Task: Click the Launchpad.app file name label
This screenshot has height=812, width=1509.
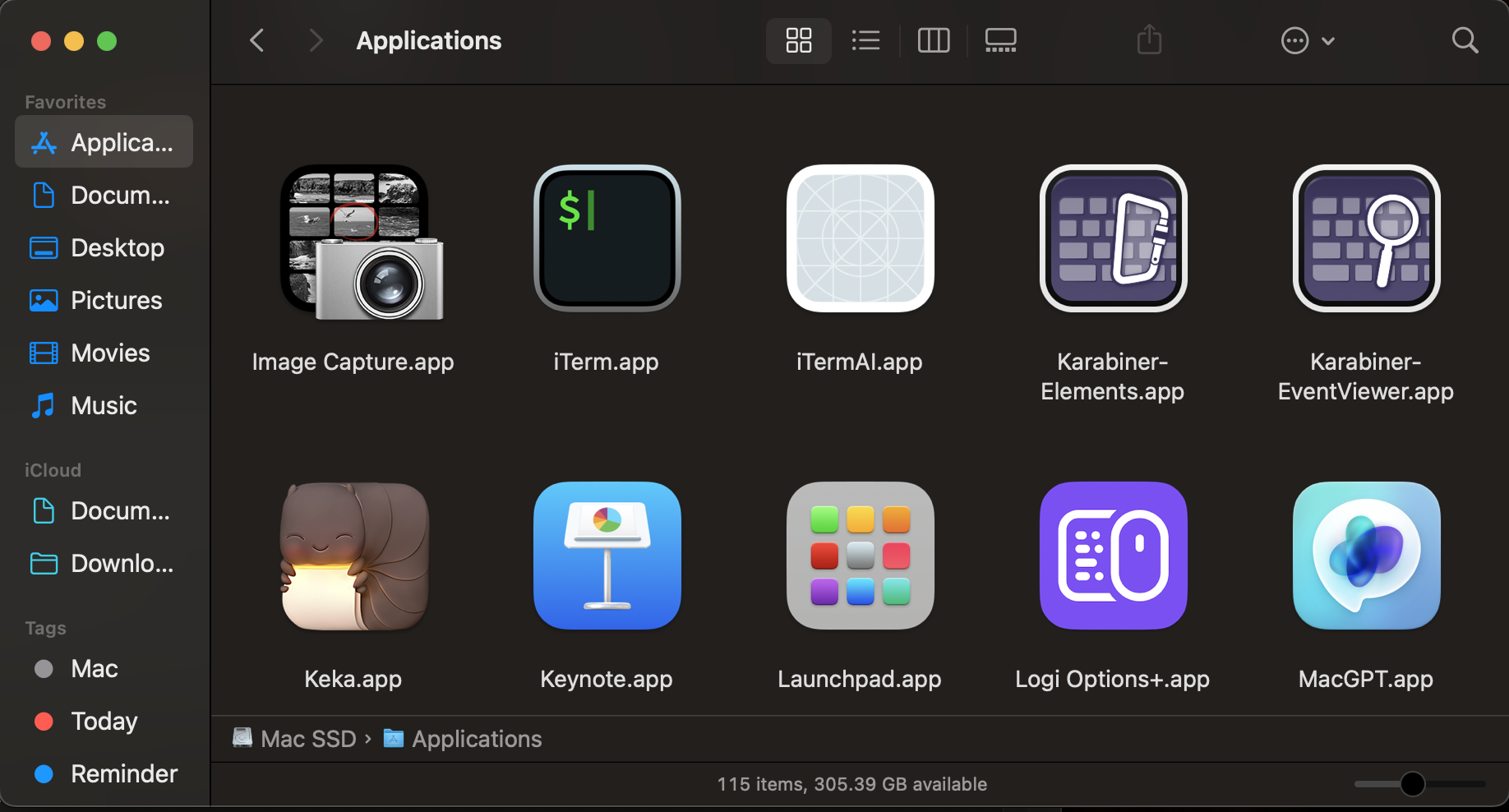Action: 860,679
